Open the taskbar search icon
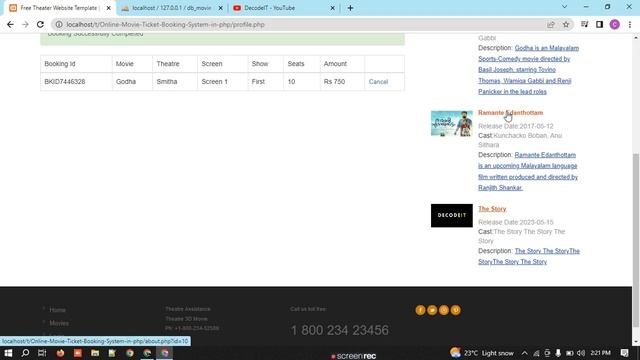The image size is (640, 360). [25, 353]
